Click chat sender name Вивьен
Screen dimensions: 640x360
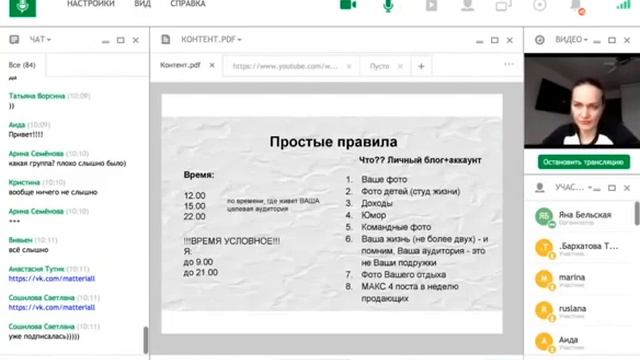(20, 240)
